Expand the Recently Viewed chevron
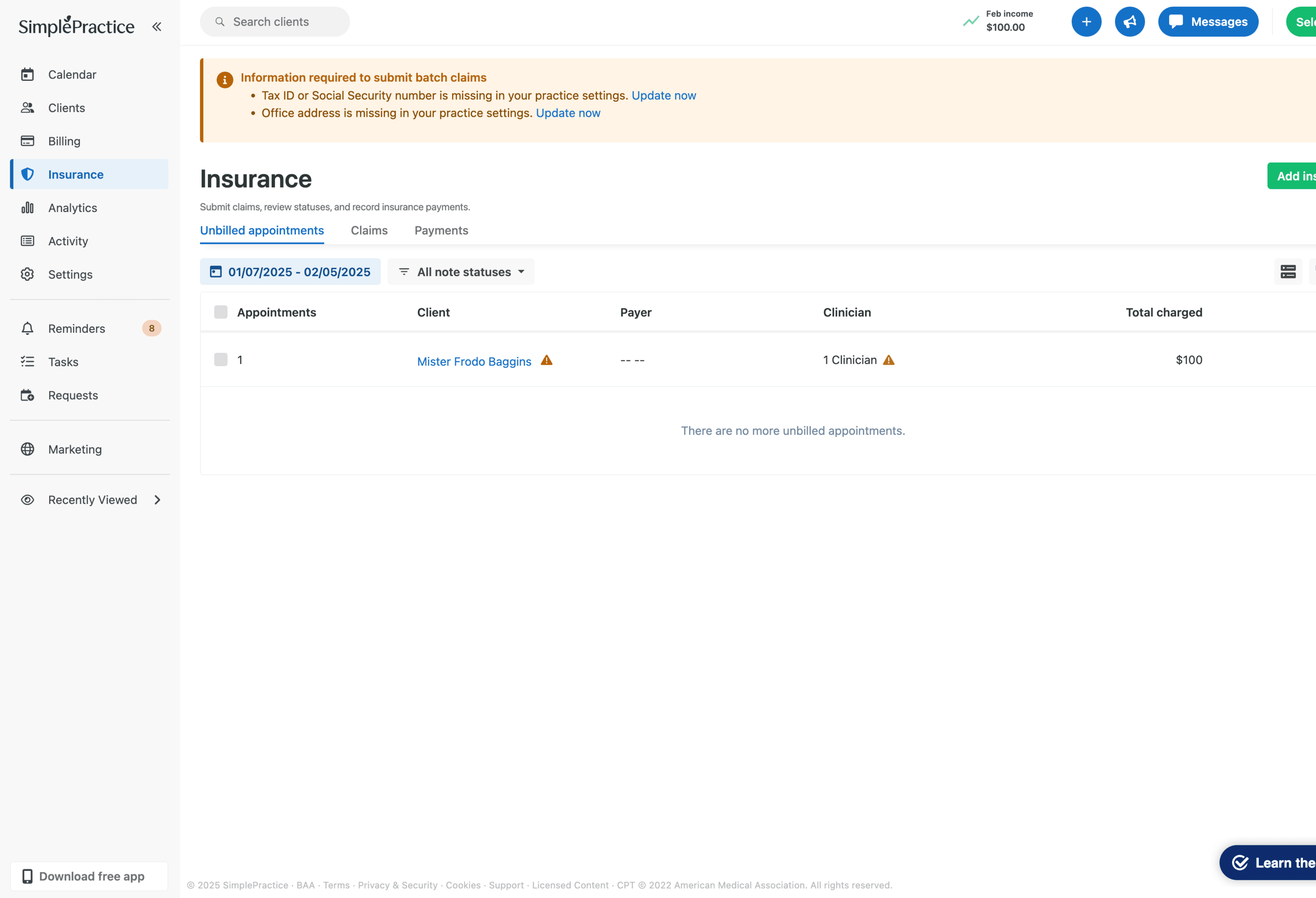This screenshot has width=1316, height=898. coord(157,499)
